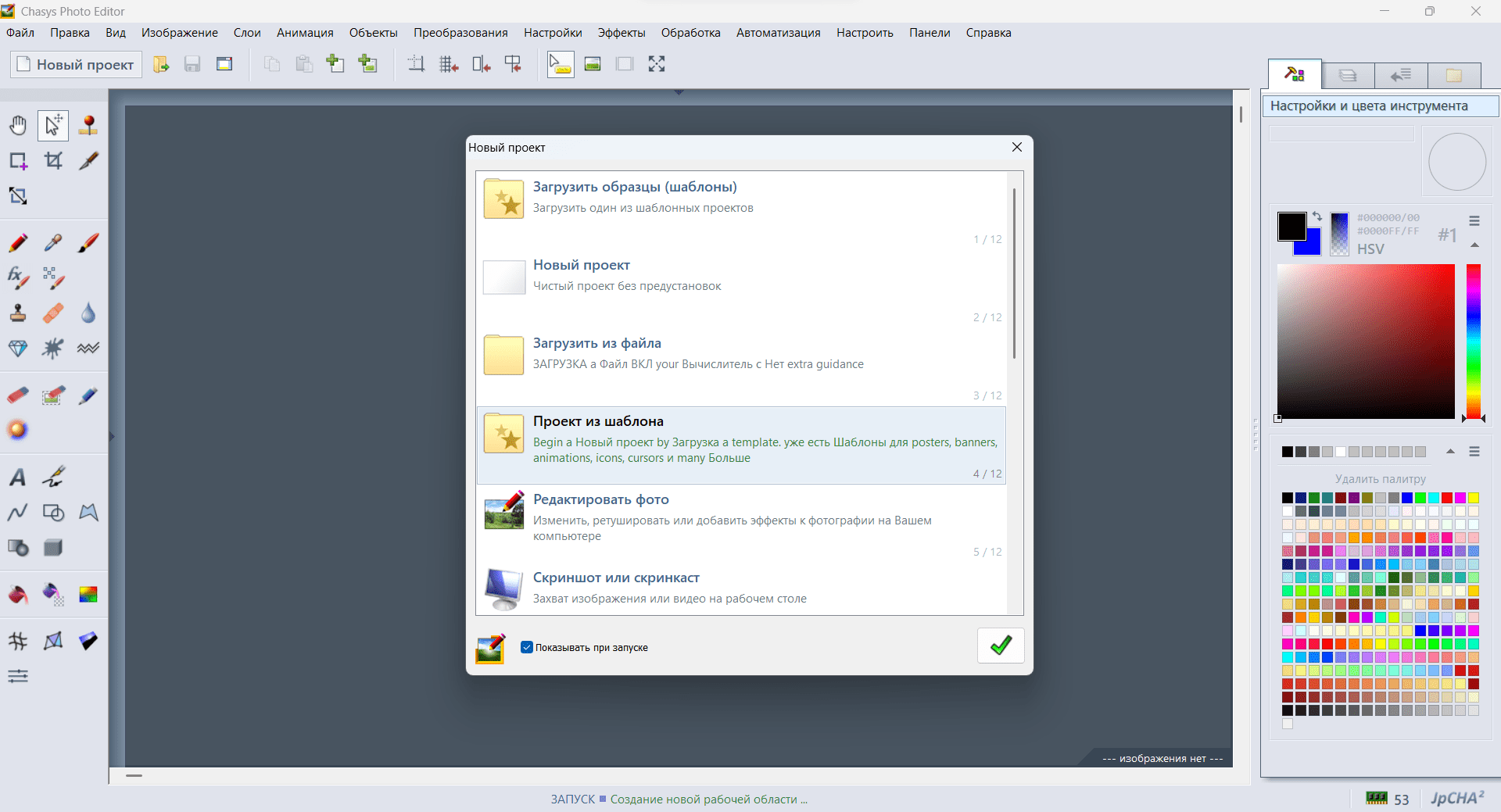1501x812 pixels.
Task: Expand the left panel side arrow
Action: [112, 436]
